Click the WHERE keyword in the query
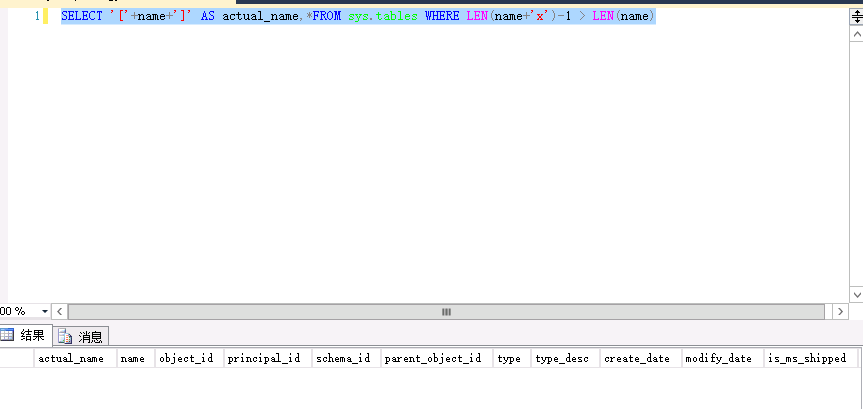864x410 pixels. 442,17
